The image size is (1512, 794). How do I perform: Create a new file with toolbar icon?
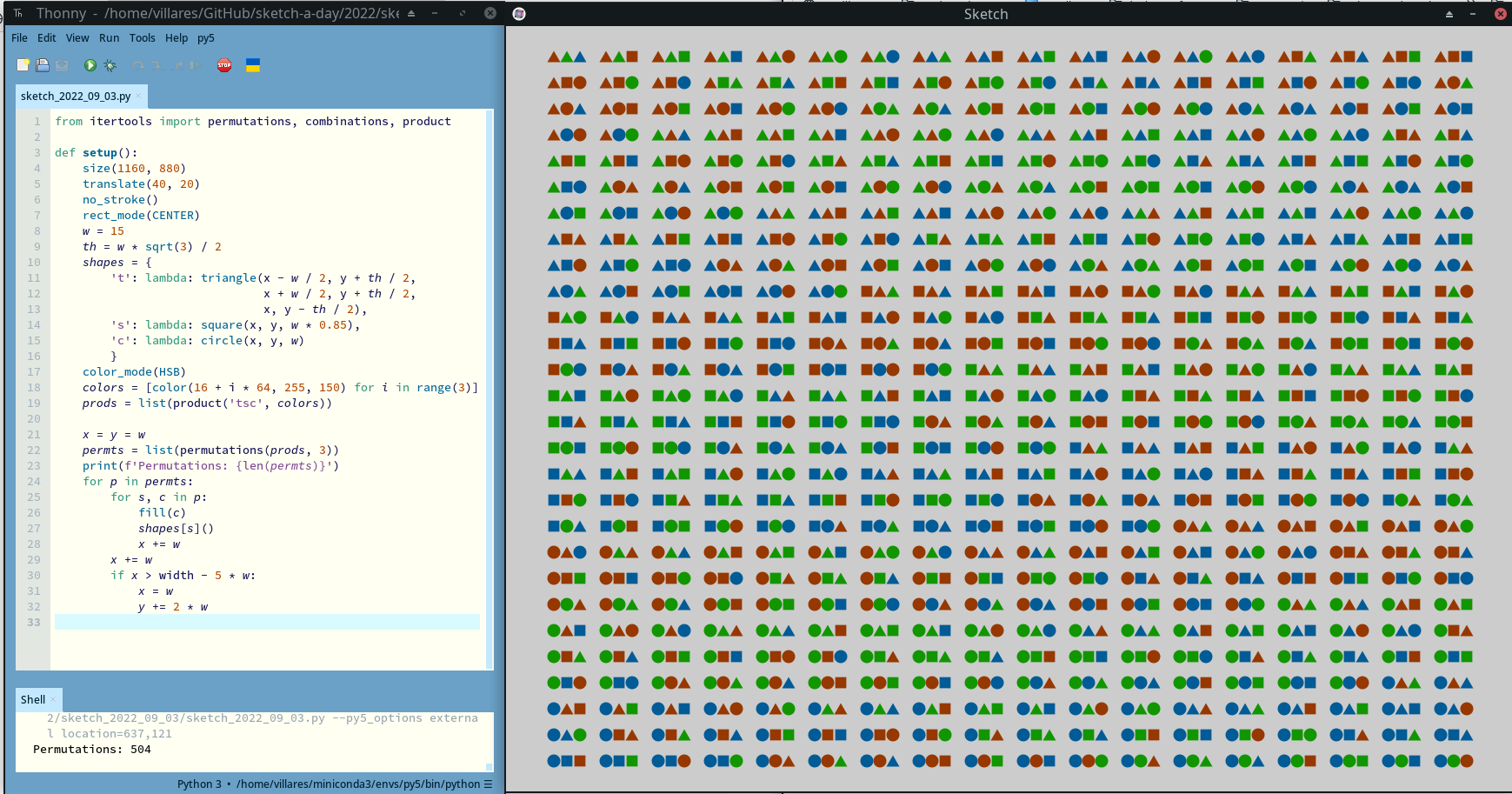click(x=23, y=65)
